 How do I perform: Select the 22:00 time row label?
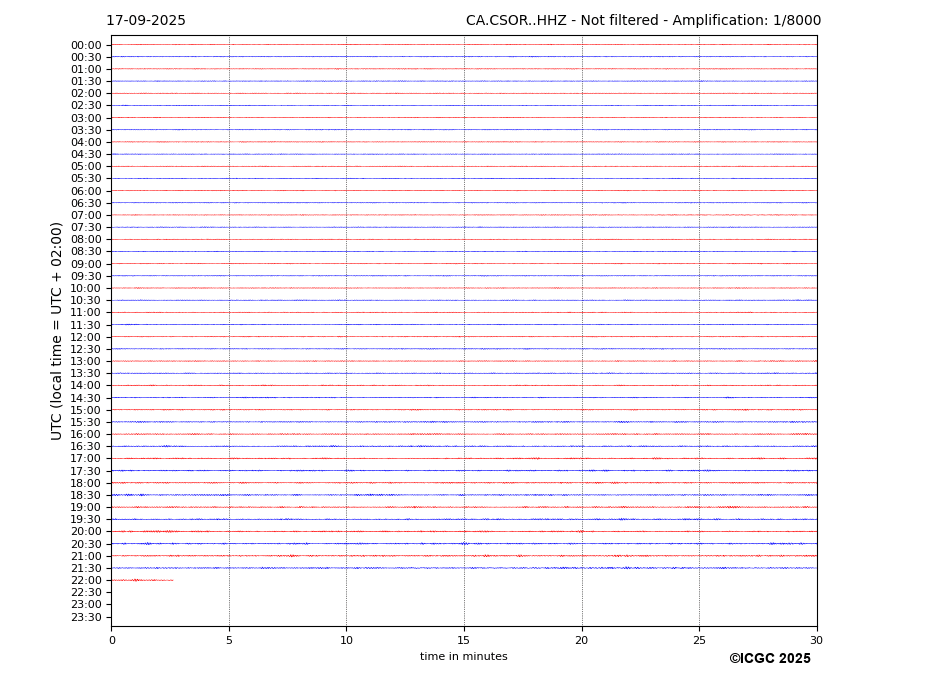(86, 581)
